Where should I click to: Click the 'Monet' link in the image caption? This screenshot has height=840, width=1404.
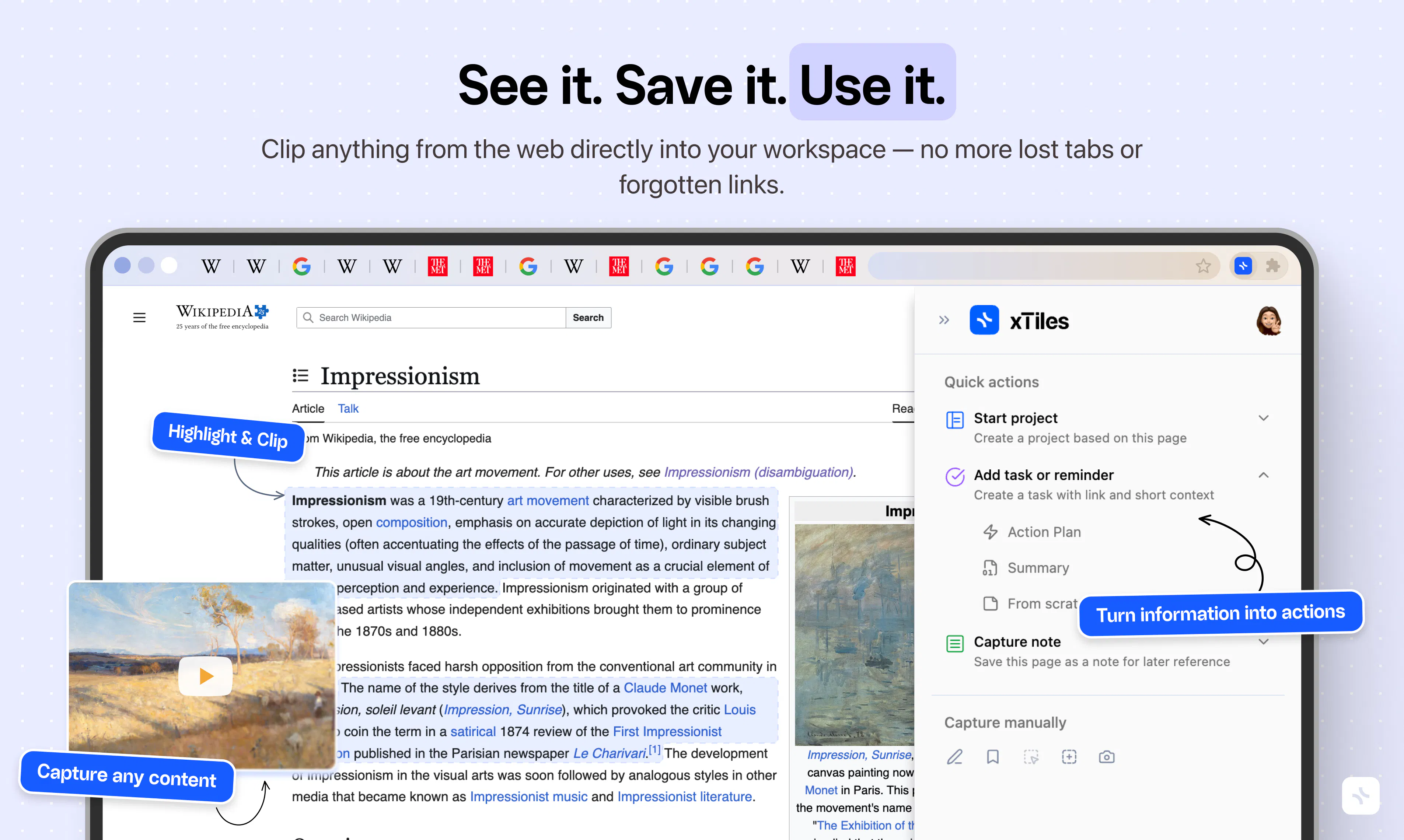(821, 790)
